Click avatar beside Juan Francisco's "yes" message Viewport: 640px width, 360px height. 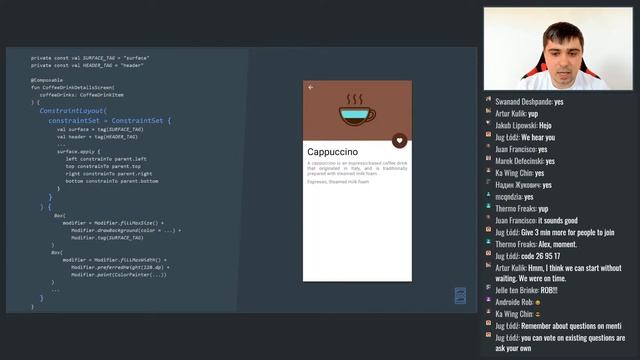click(x=488, y=147)
